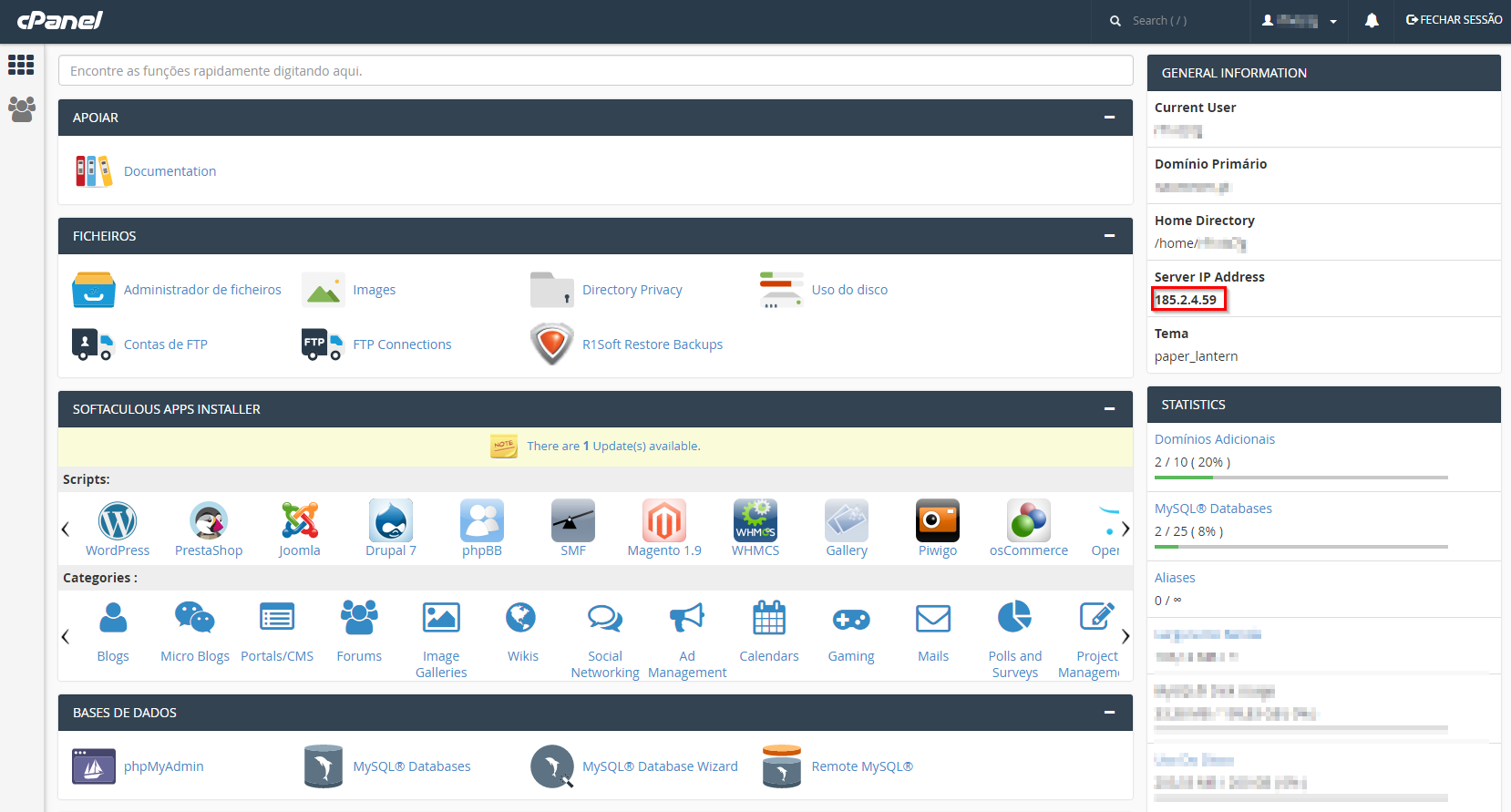Show previous categories with left arrow
The width and height of the screenshot is (1511, 812).
(66, 636)
